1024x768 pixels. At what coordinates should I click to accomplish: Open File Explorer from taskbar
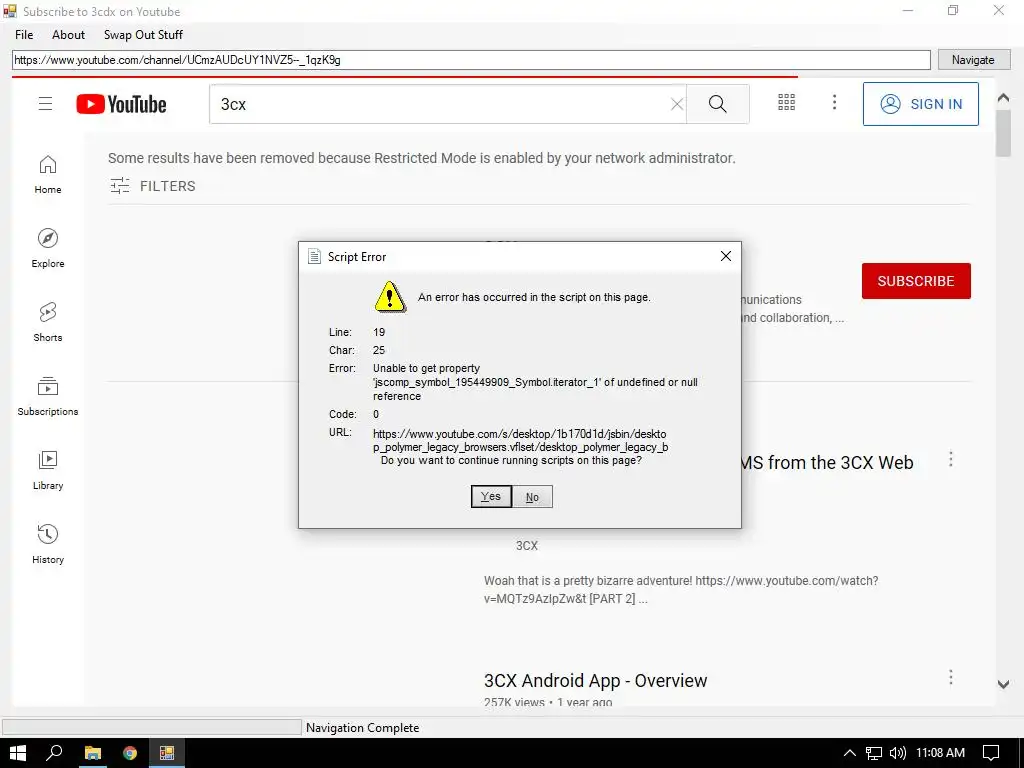(x=93, y=753)
